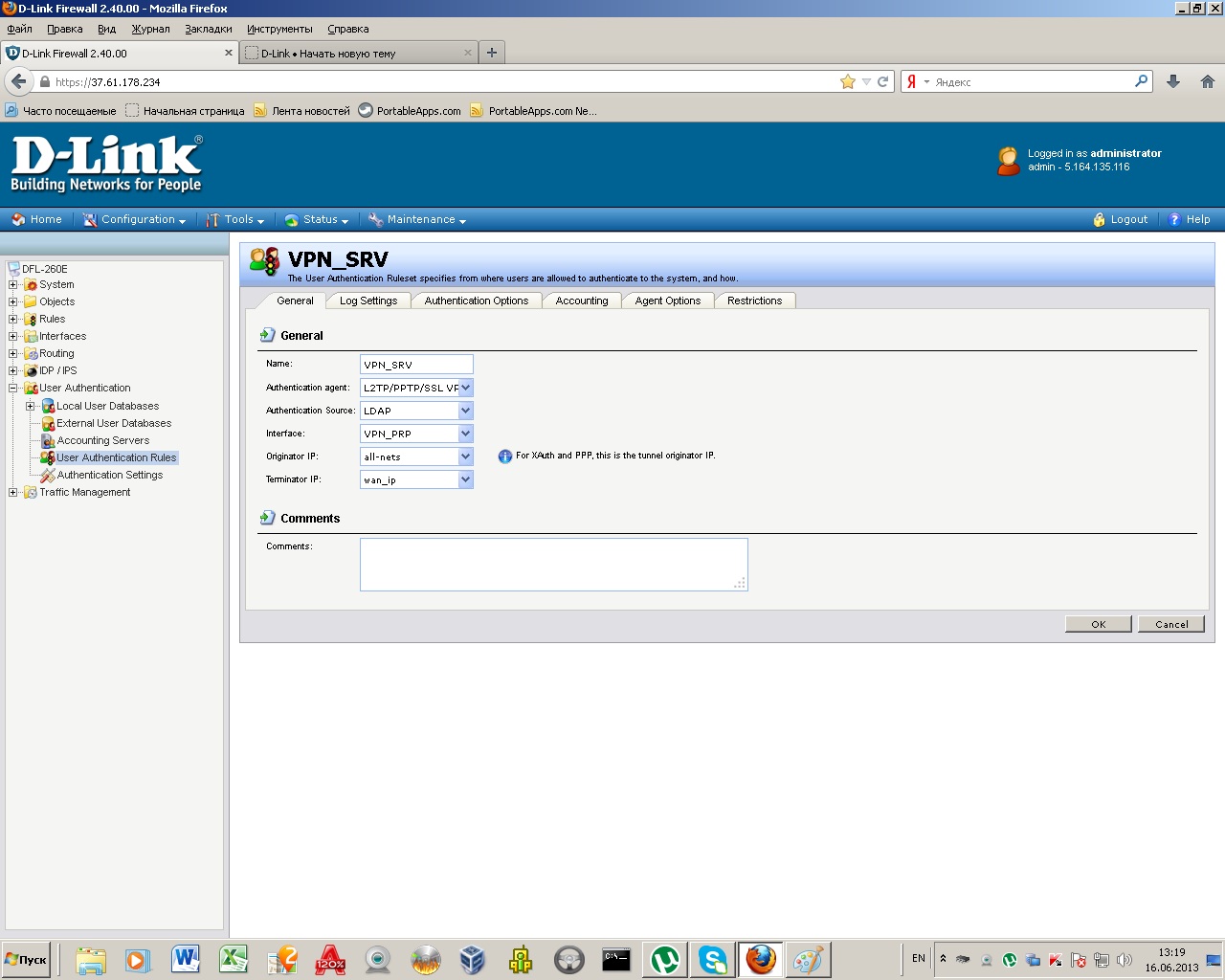Expand the Objects tree node

pyautogui.click(x=13, y=302)
